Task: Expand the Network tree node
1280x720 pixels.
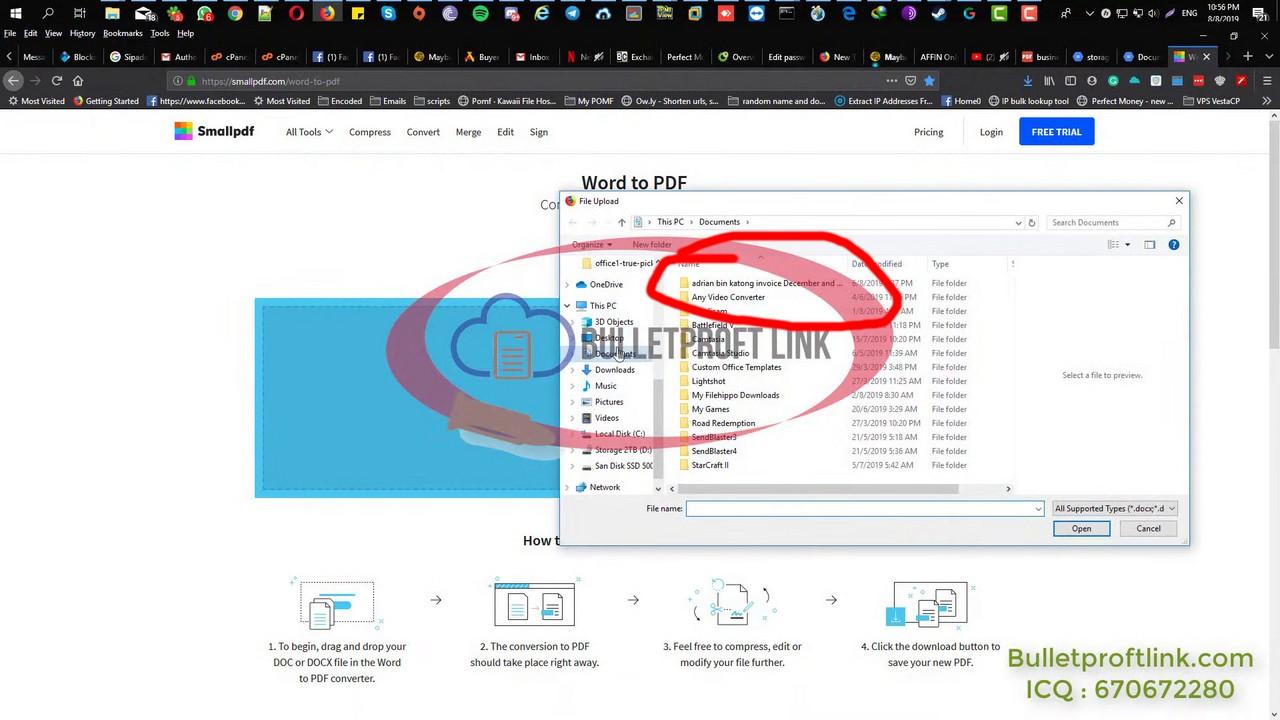Action: (x=568, y=488)
